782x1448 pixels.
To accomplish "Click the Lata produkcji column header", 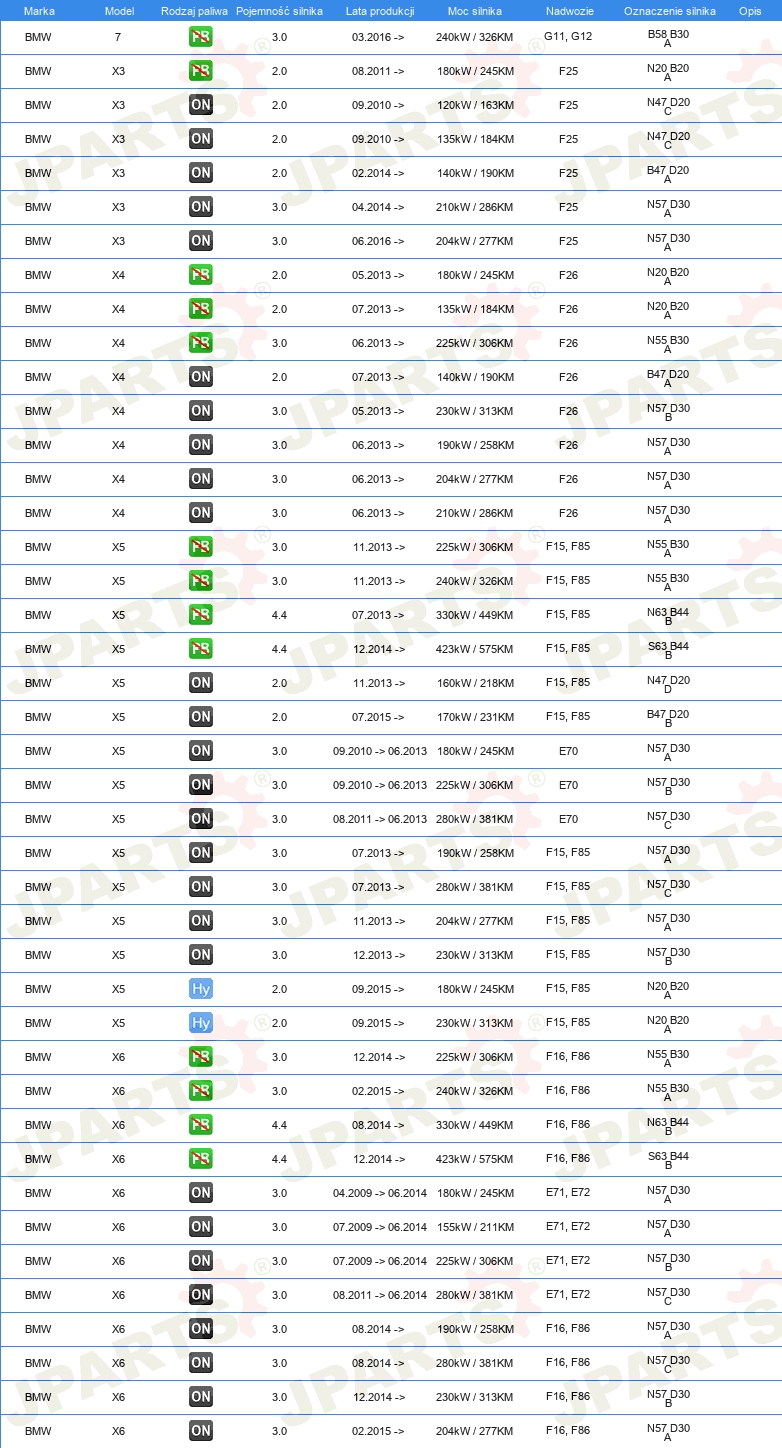I will [379, 11].
